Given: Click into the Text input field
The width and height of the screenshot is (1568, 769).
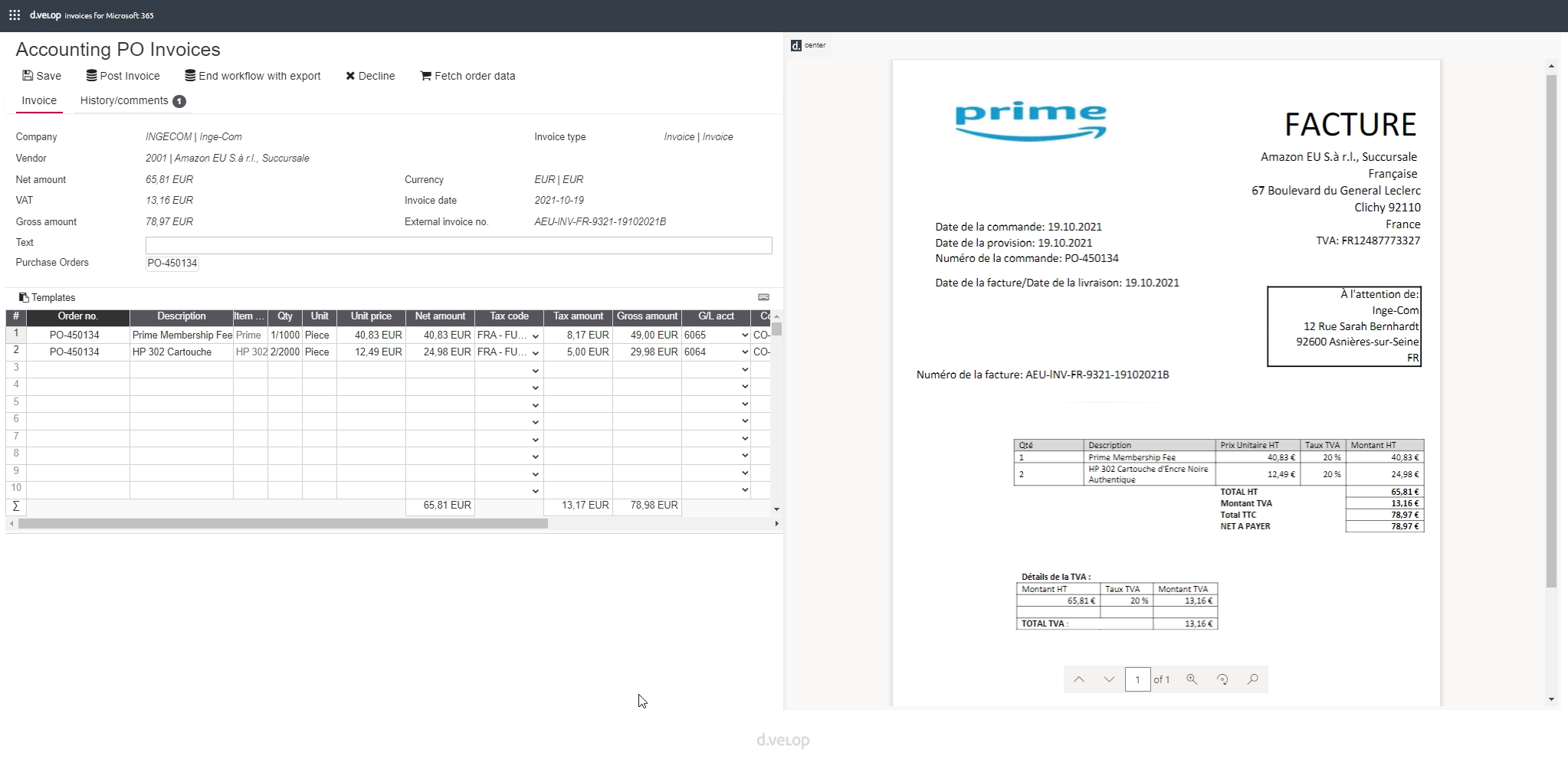Looking at the screenshot, I should 458,245.
